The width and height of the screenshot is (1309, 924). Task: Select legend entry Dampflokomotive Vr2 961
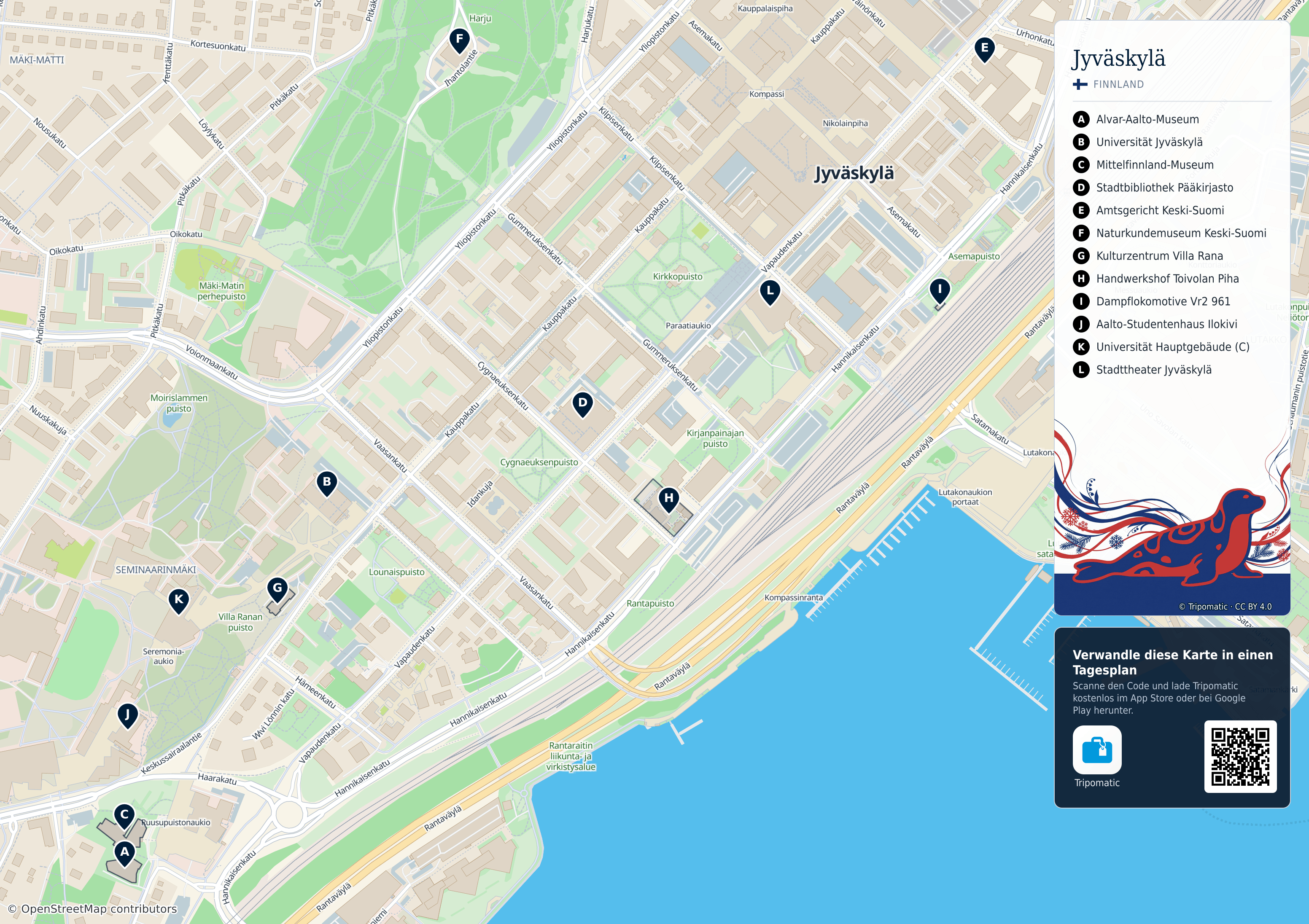[x=1163, y=301]
